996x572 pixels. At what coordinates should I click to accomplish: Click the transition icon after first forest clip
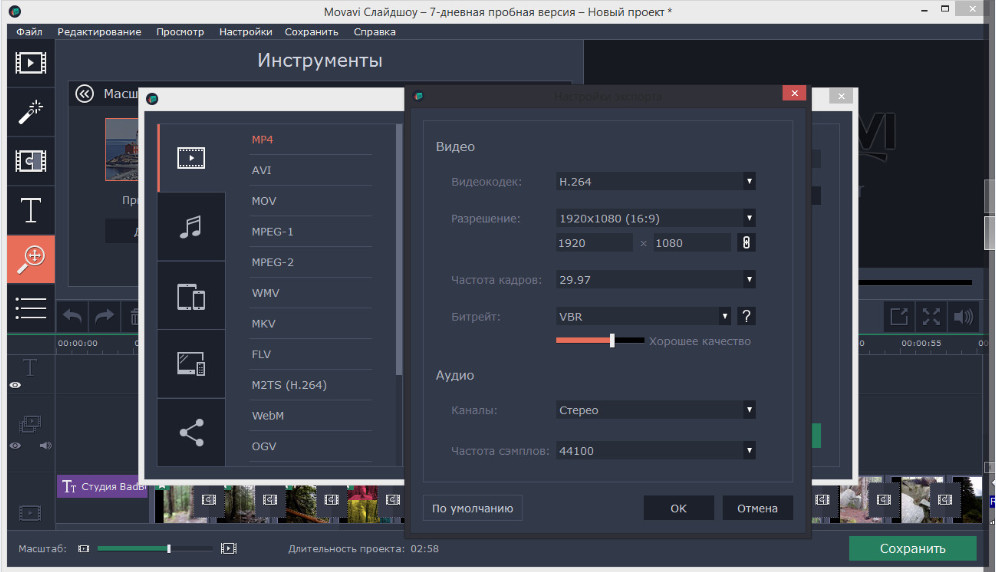(208, 500)
